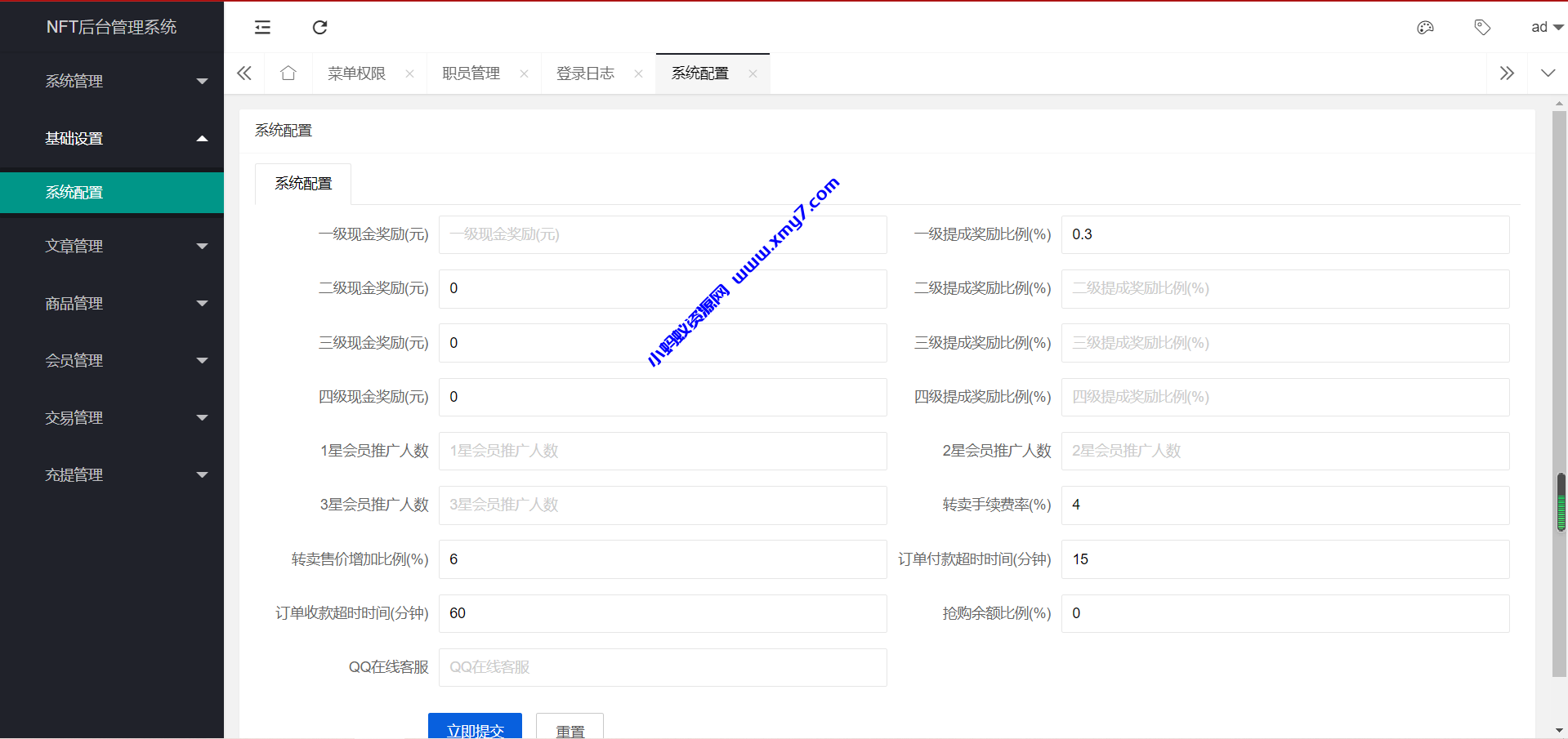The image size is (1568, 739).
Task: Close the 菜单权限 tab
Action: click(x=409, y=73)
